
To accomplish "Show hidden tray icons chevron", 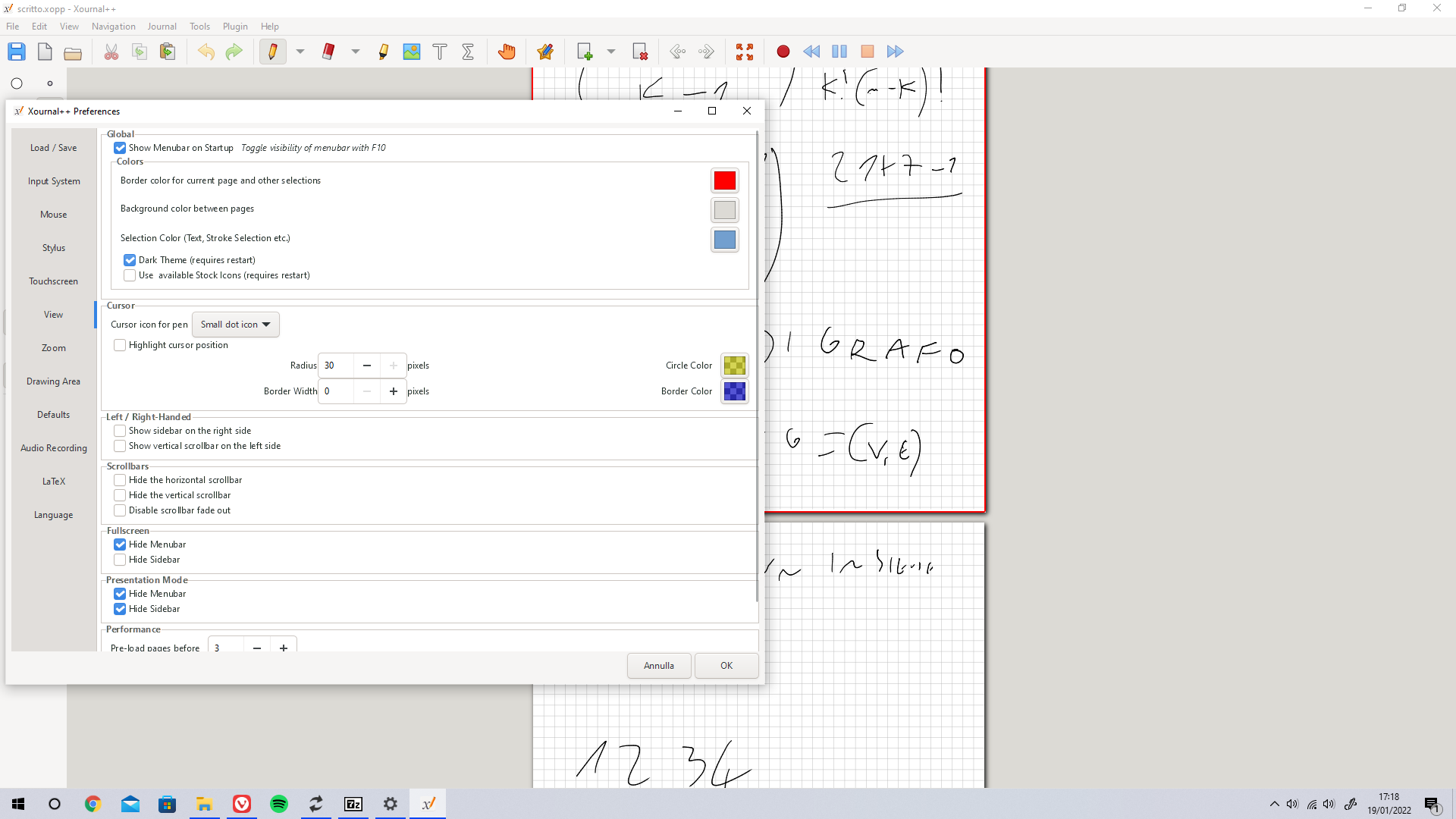I will (x=1274, y=804).
